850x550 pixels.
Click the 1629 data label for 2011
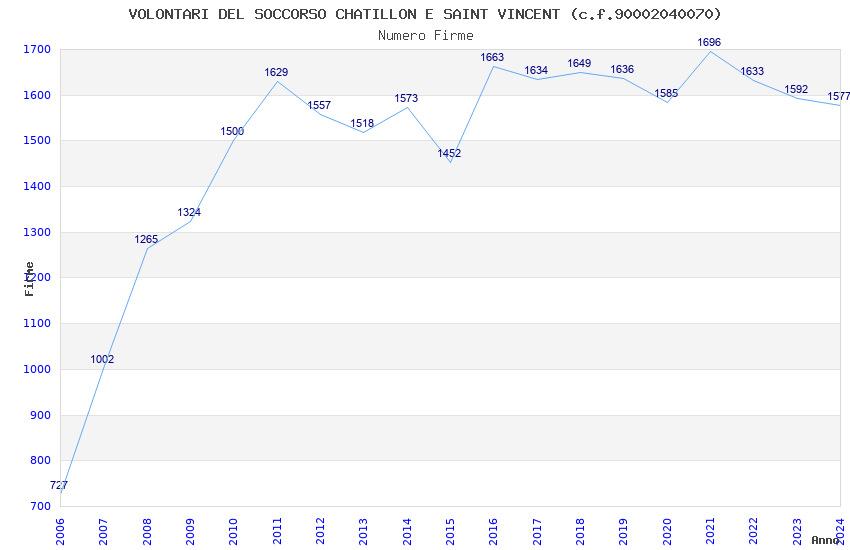pyautogui.click(x=276, y=72)
